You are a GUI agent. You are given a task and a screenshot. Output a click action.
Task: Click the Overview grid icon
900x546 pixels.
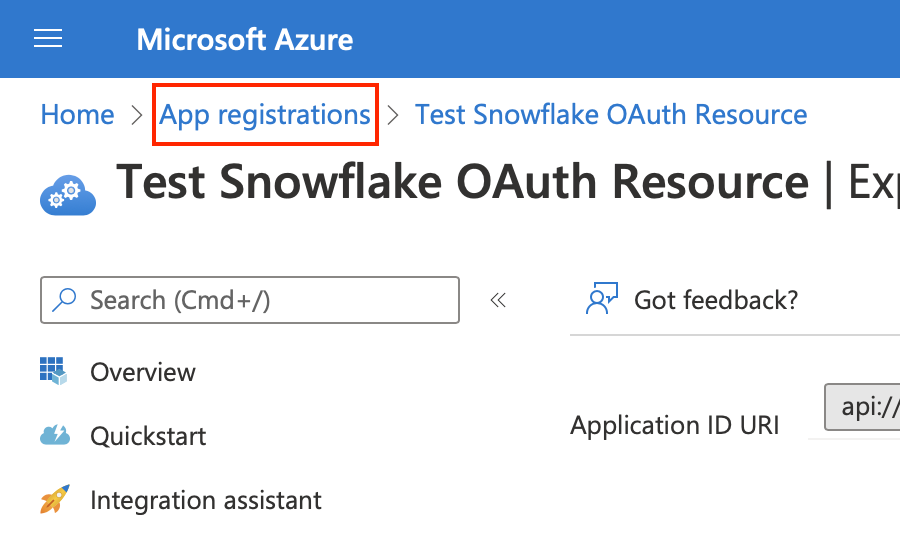point(53,371)
